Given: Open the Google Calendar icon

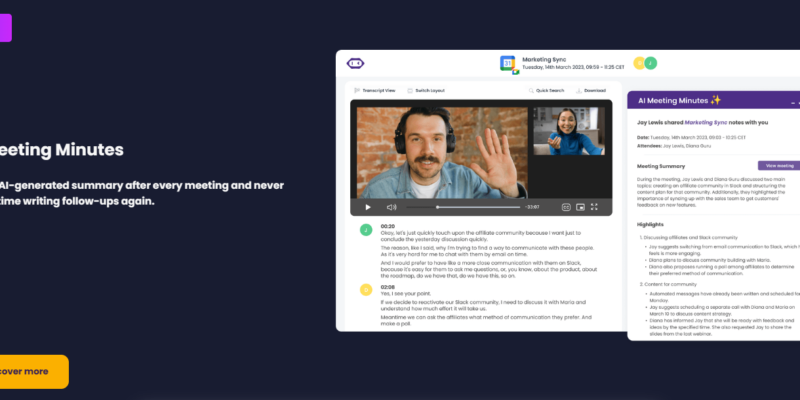Looking at the screenshot, I should point(508,63).
